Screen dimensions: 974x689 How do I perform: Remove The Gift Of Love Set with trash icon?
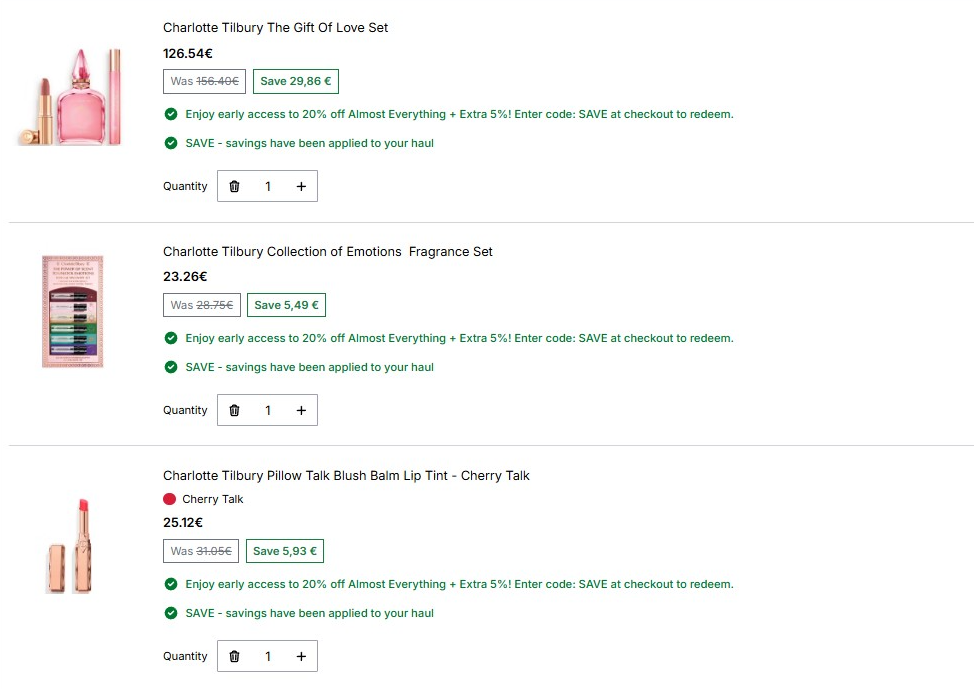click(x=234, y=186)
